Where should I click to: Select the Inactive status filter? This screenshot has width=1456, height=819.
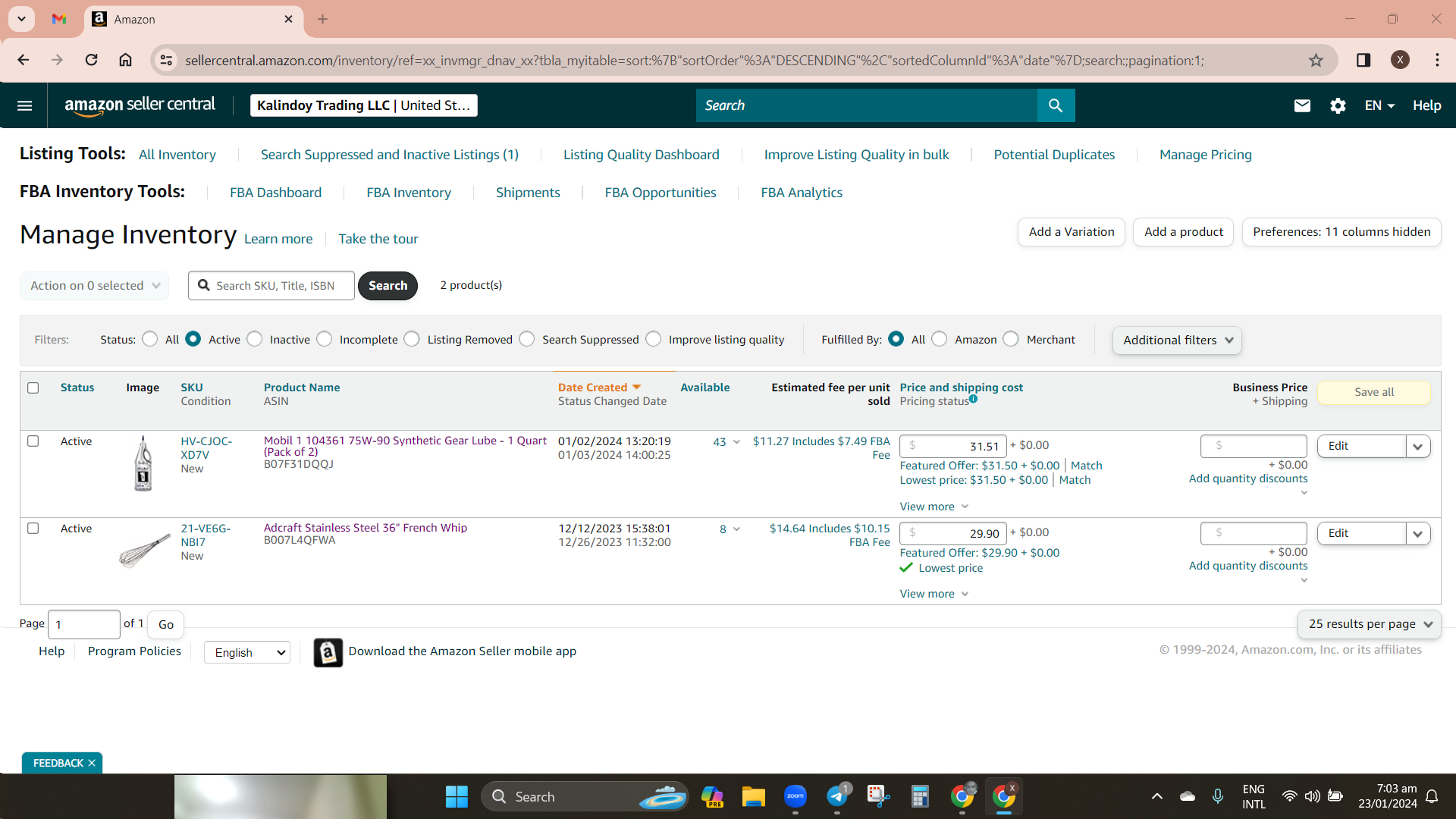255,339
